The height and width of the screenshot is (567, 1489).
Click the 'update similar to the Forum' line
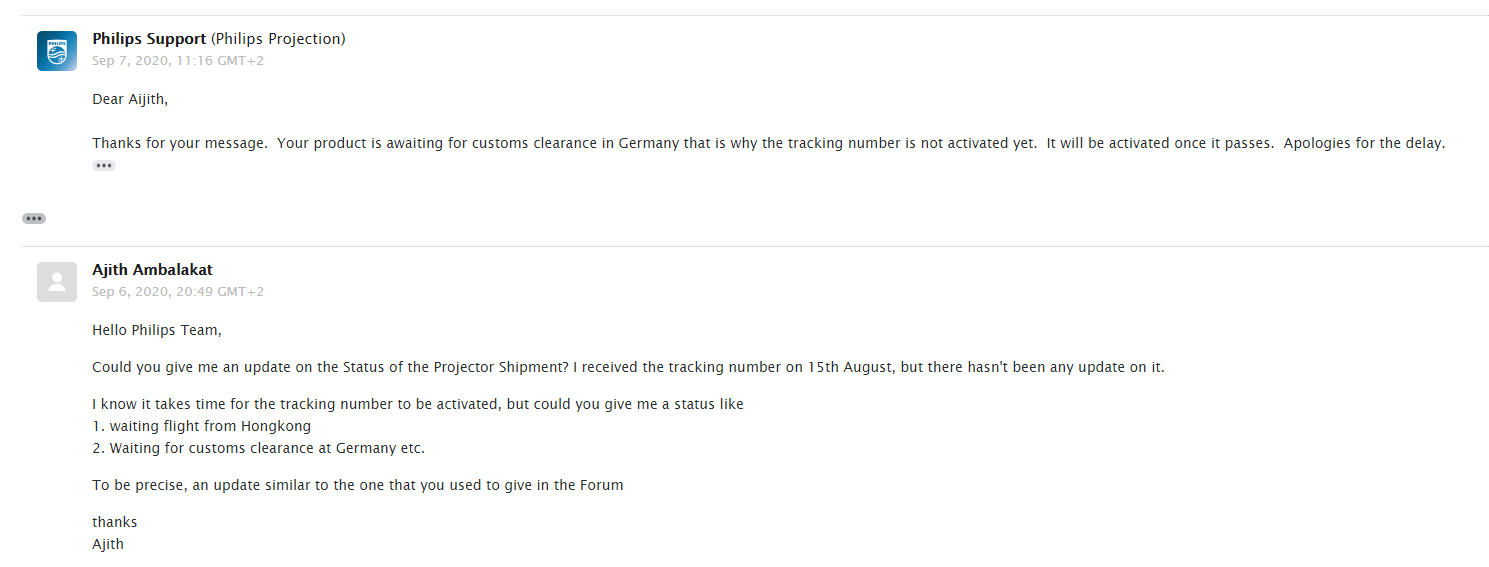(x=358, y=485)
